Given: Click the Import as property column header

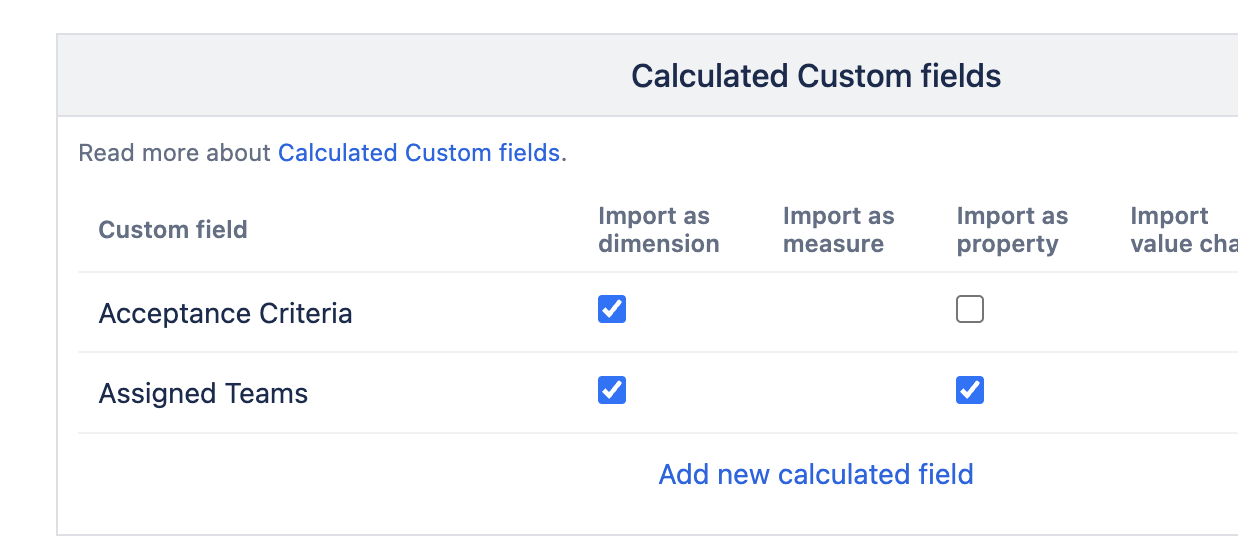Looking at the screenshot, I should point(1012,230).
